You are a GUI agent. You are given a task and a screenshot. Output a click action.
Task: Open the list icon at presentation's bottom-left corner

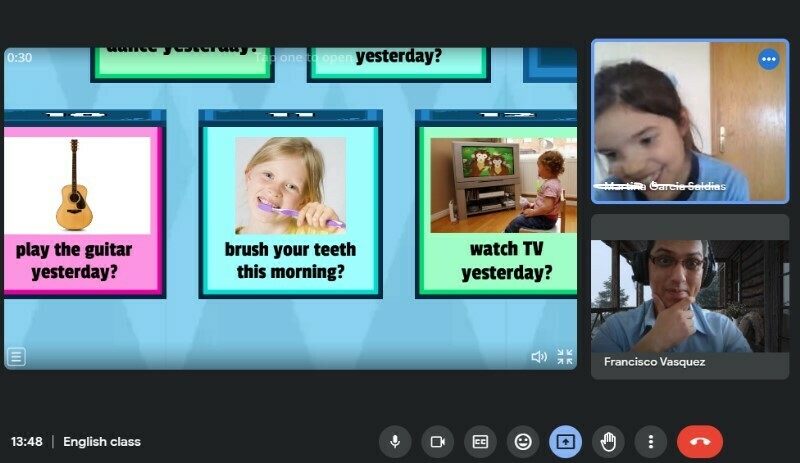pos(16,356)
